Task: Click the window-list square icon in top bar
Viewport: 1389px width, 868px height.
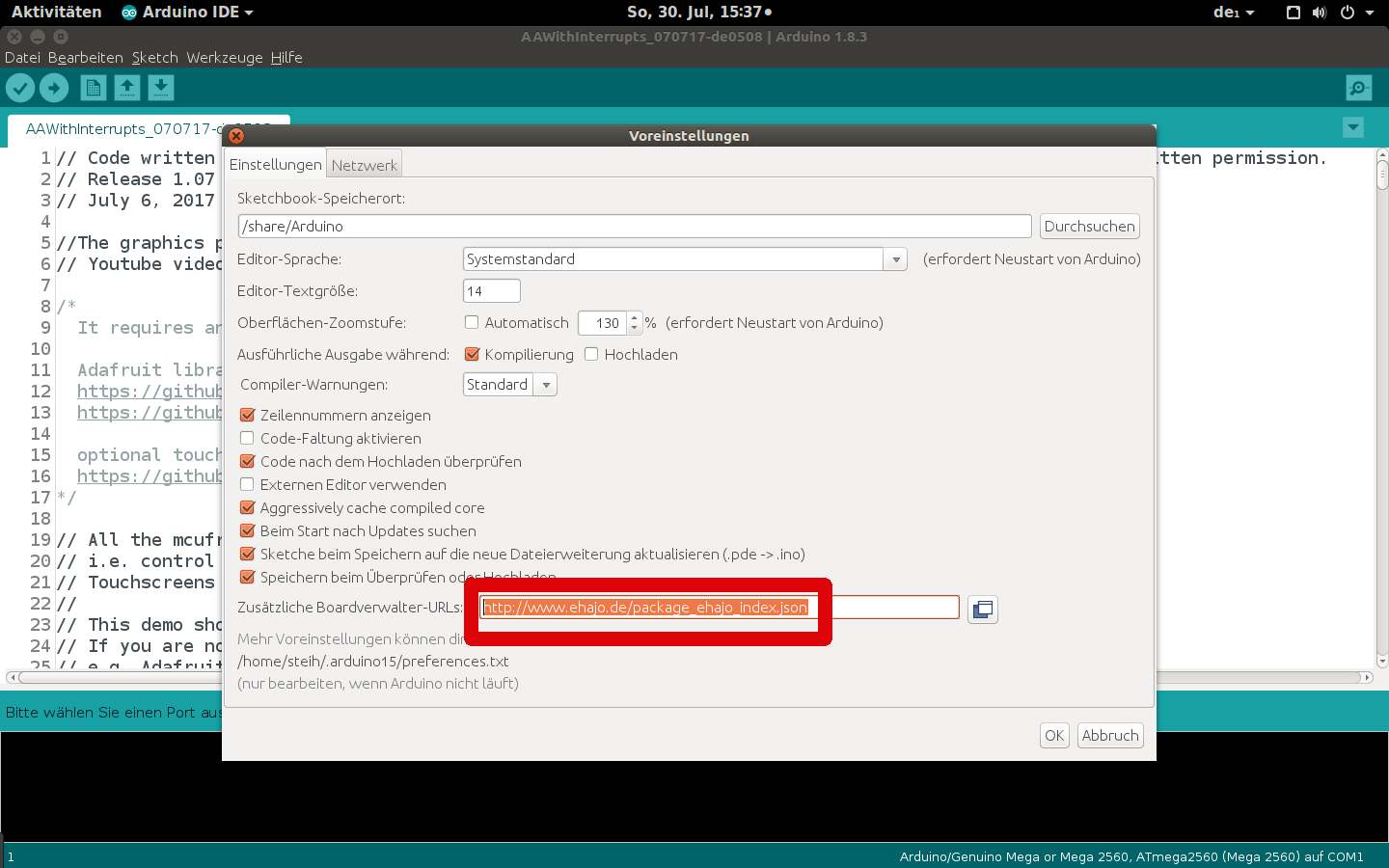Action: click(x=1294, y=13)
